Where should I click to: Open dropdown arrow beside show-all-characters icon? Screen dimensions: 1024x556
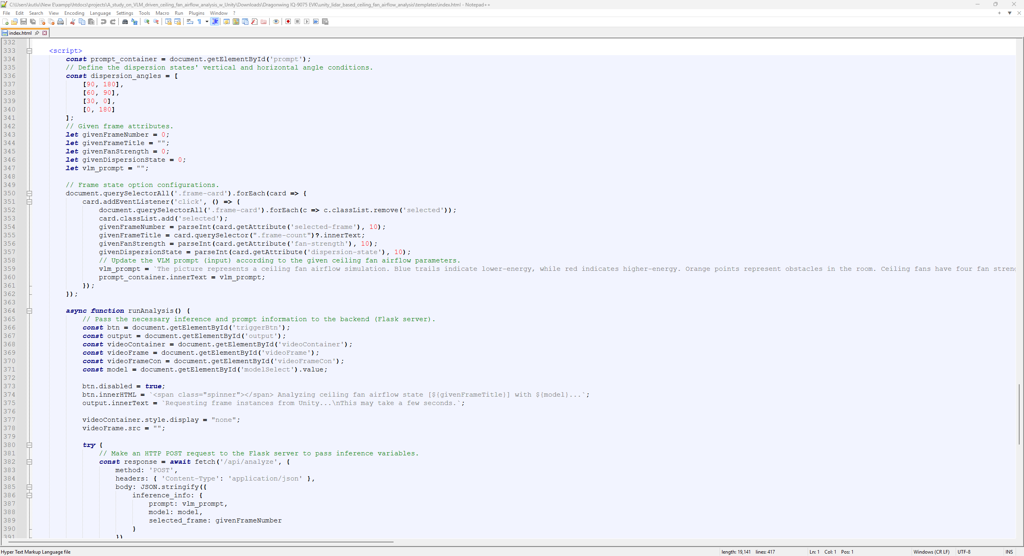pyautogui.click(x=207, y=22)
